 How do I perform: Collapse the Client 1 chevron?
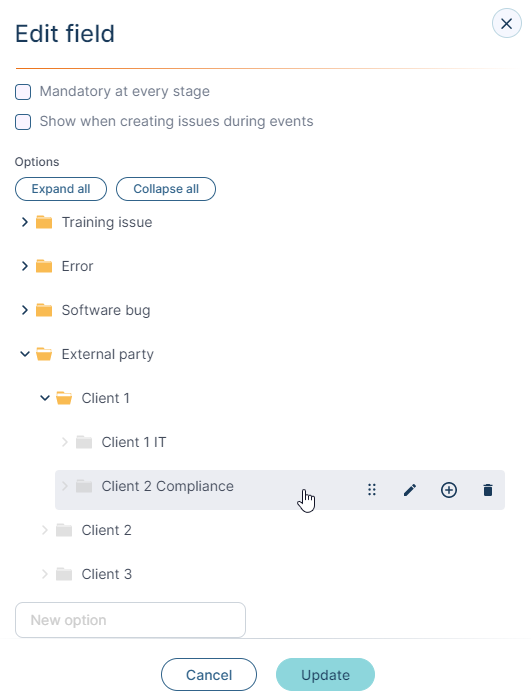[x=45, y=398]
